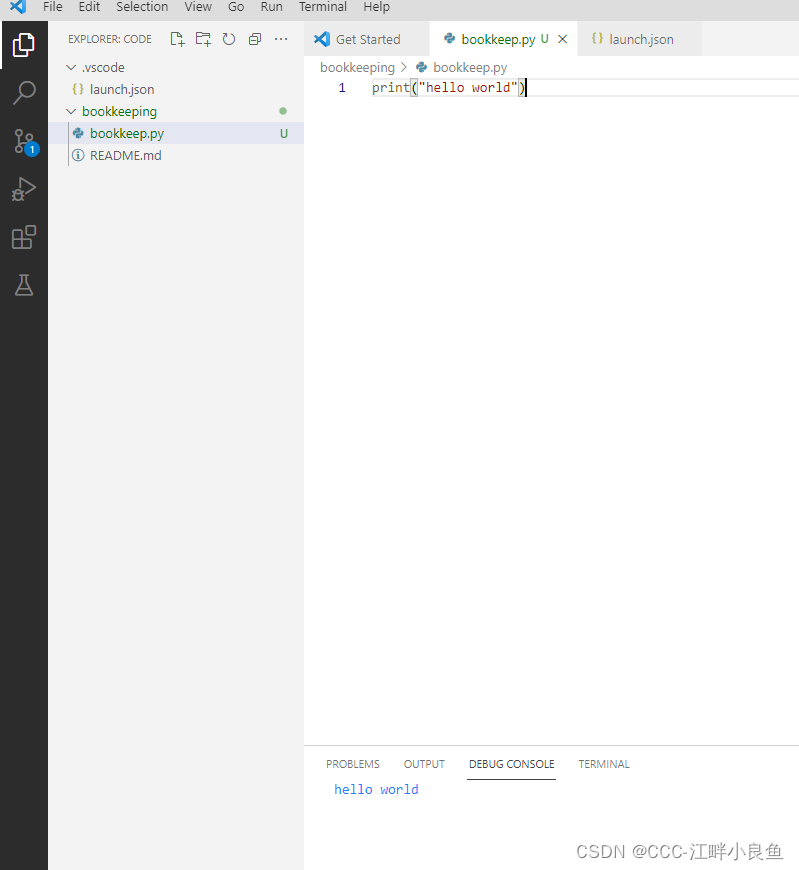
Task: Switch to the PROBLEMS panel tab
Action: pyautogui.click(x=353, y=764)
